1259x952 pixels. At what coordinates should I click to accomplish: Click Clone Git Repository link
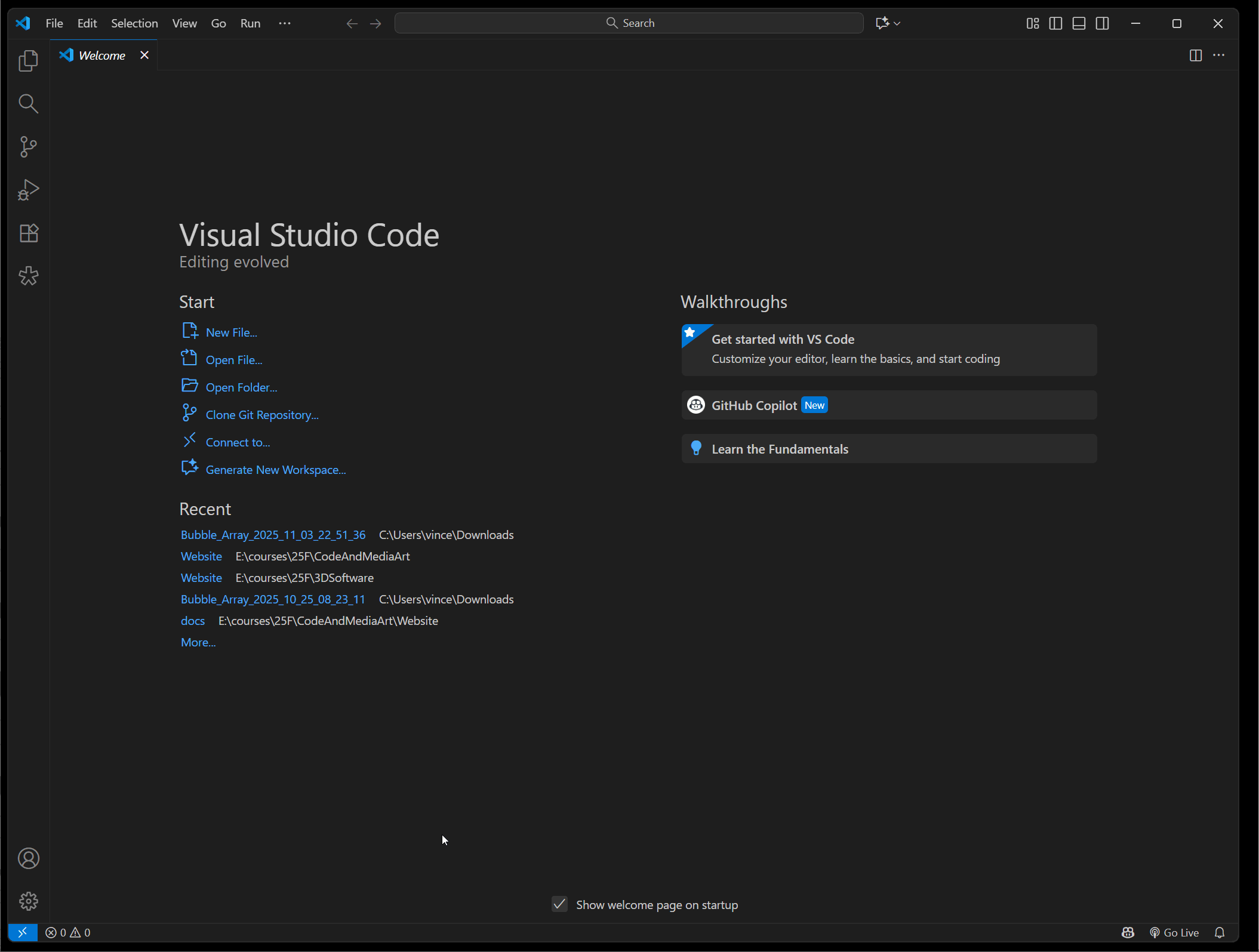261,414
